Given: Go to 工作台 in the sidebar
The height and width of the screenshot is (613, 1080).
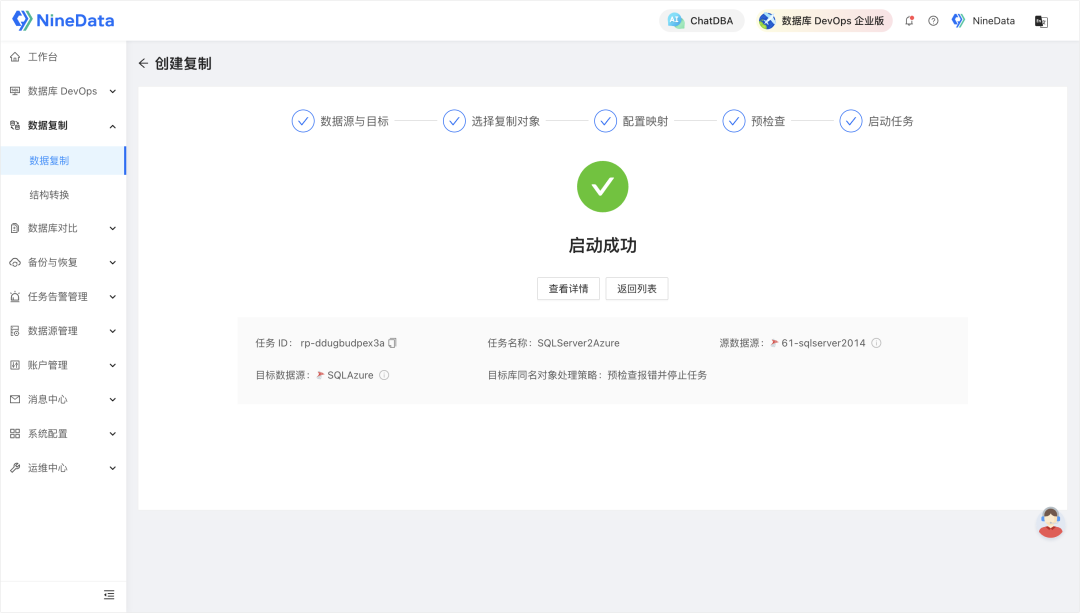Looking at the screenshot, I should point(42,57).
